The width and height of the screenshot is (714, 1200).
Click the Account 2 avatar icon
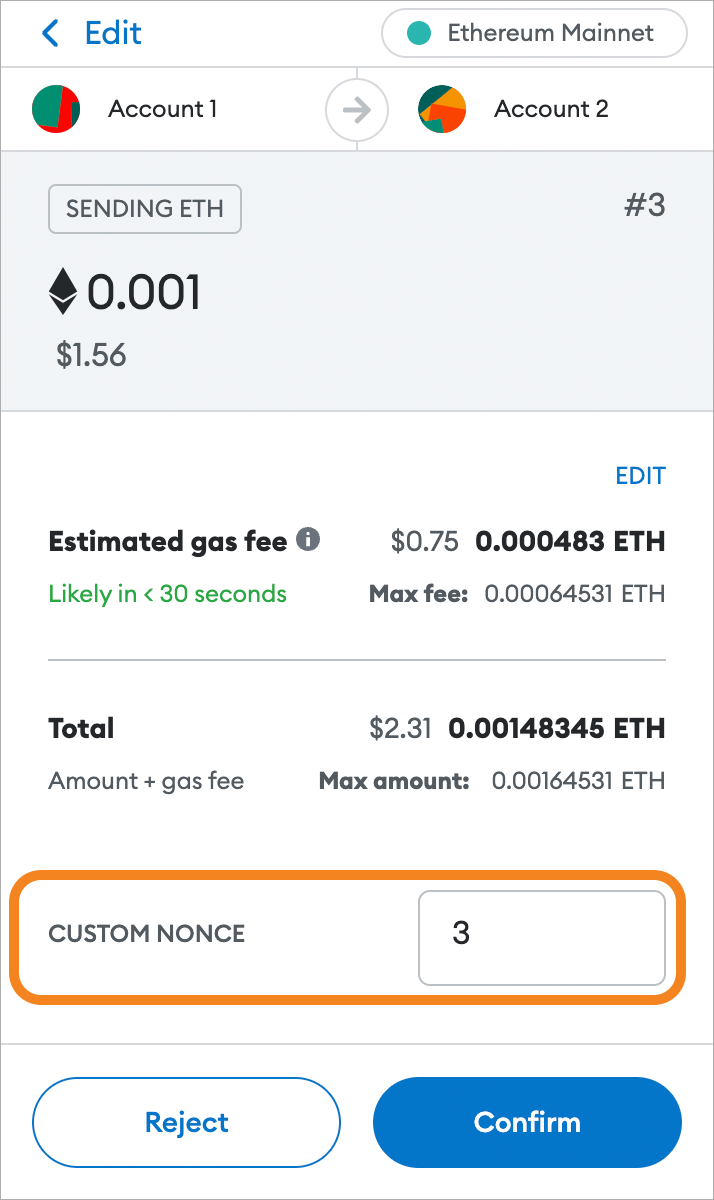(442, 109)
